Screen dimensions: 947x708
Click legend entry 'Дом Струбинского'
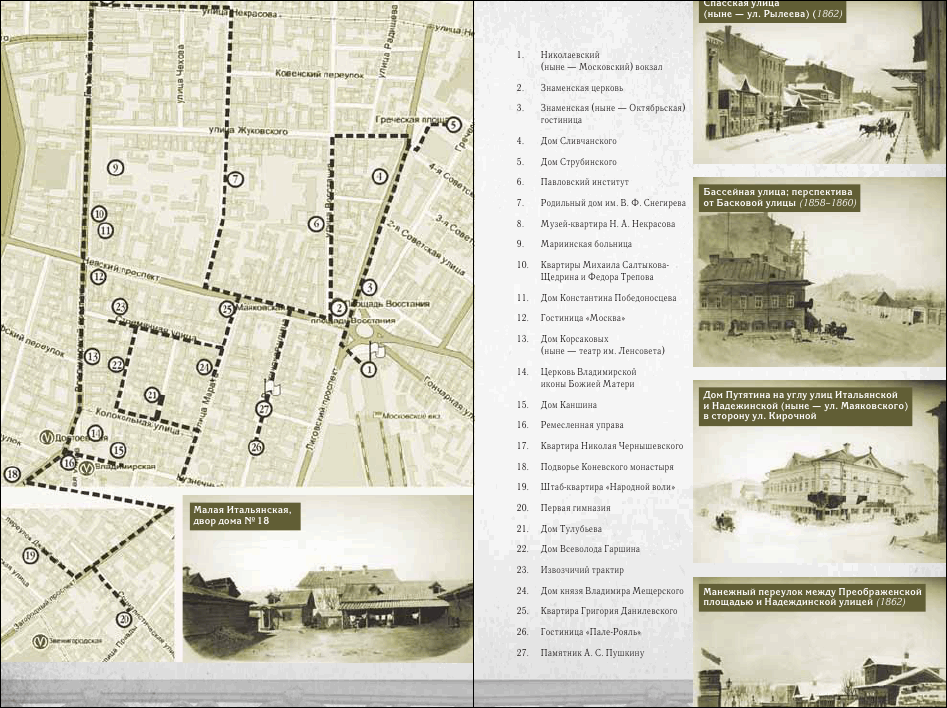pos(578,162)
